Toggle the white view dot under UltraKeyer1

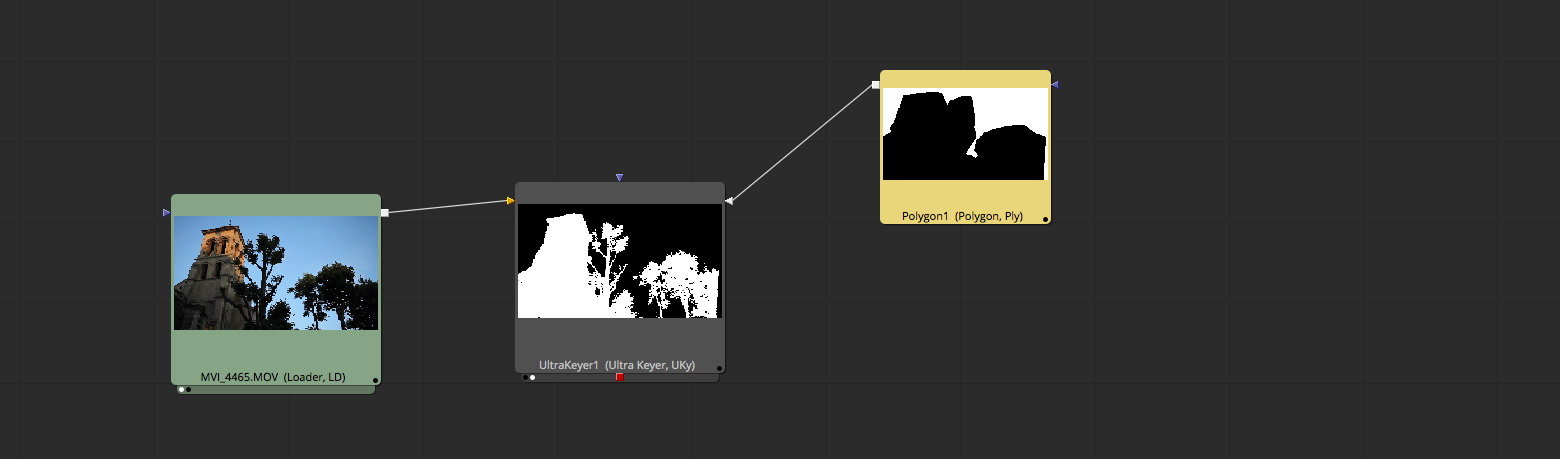click(532, 378)
